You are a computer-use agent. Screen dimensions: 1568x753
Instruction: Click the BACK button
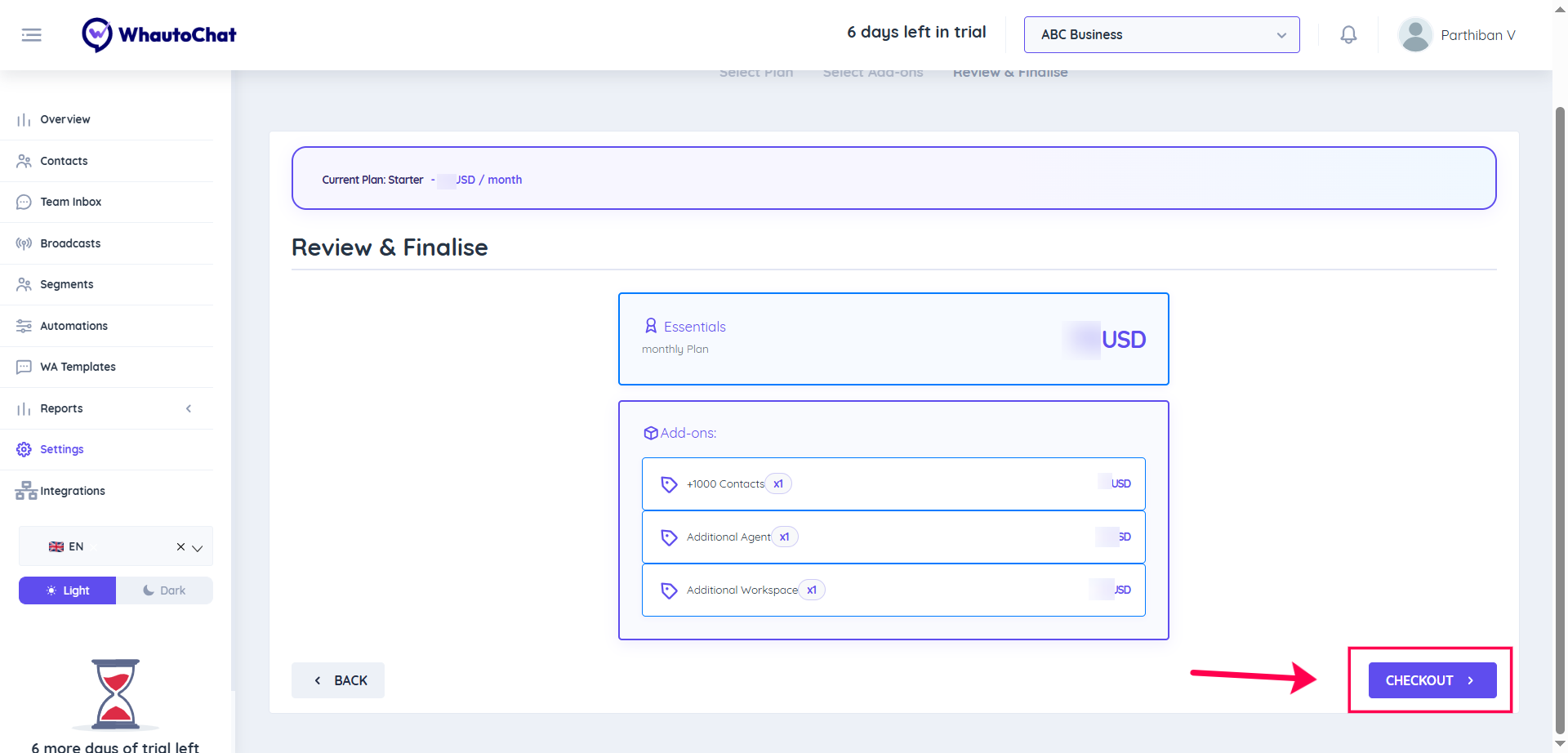(337, 679)
